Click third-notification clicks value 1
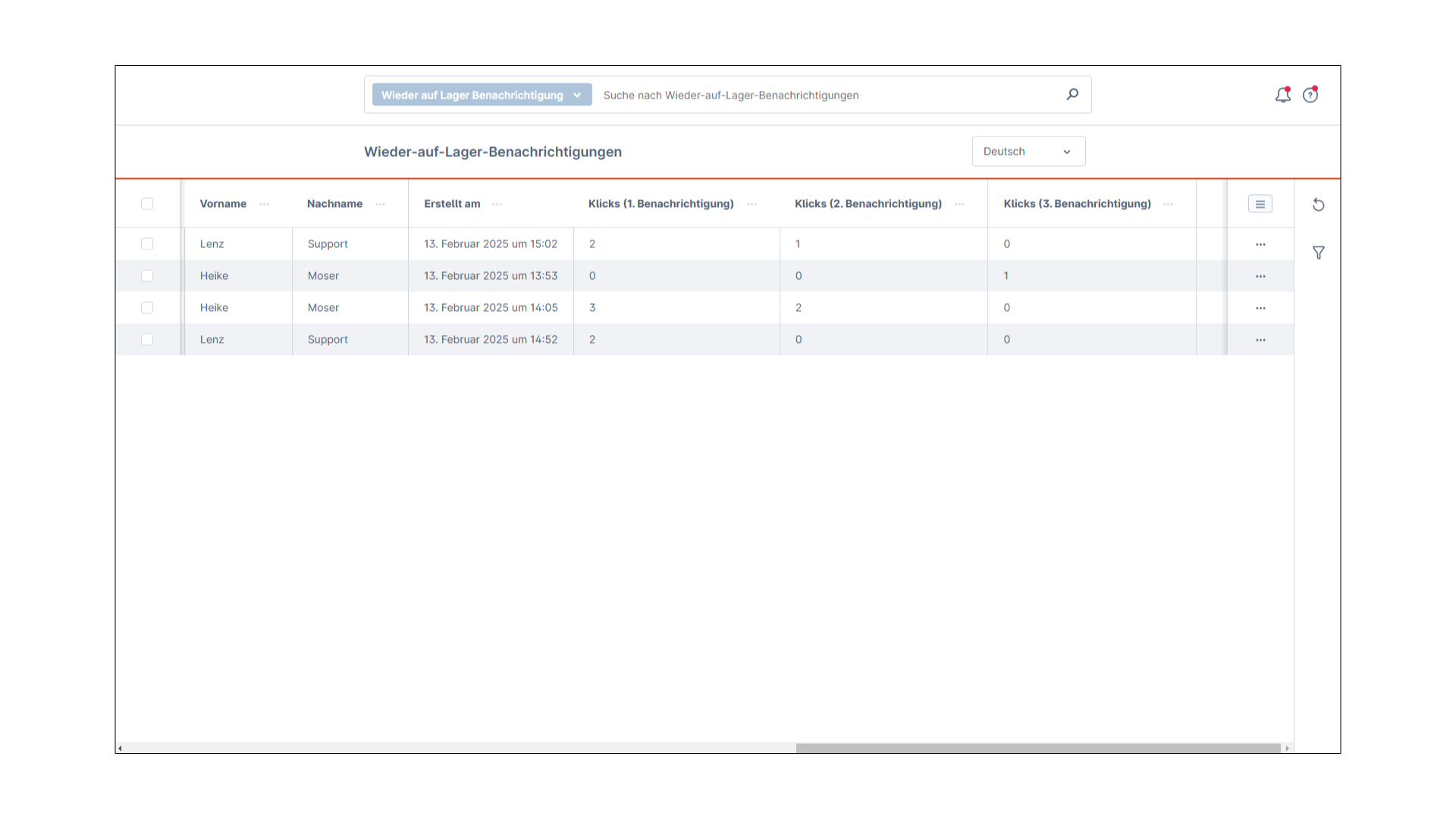 tap(1006, 276)
